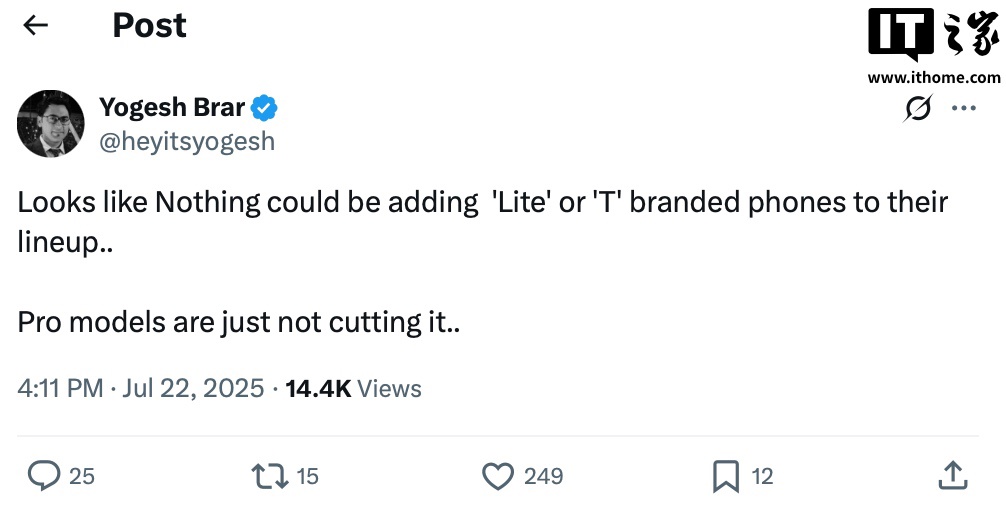The image size is (1006, 512).
Task: Click the share upload icon
Action: point(952,476)
